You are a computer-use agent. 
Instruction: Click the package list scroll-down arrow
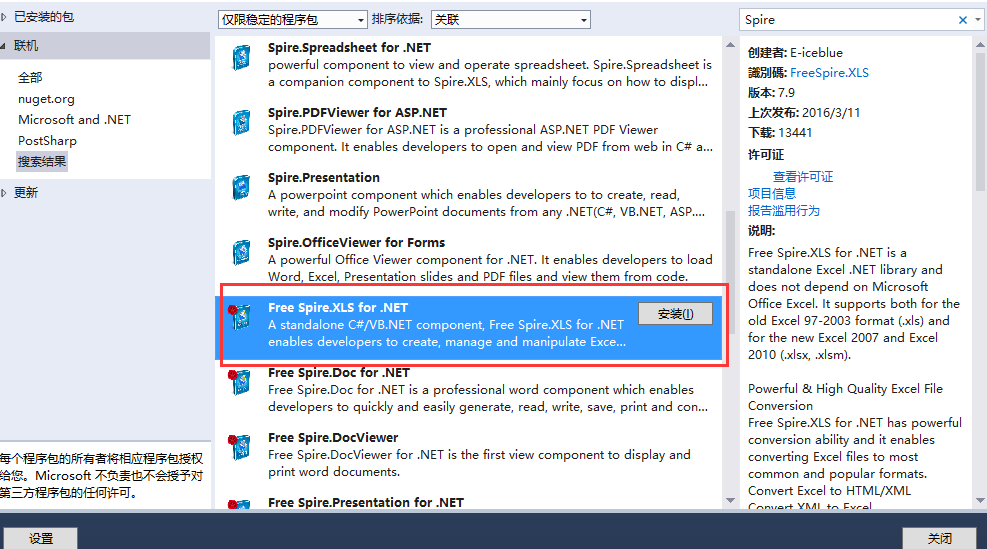click(x=730, y=501)
